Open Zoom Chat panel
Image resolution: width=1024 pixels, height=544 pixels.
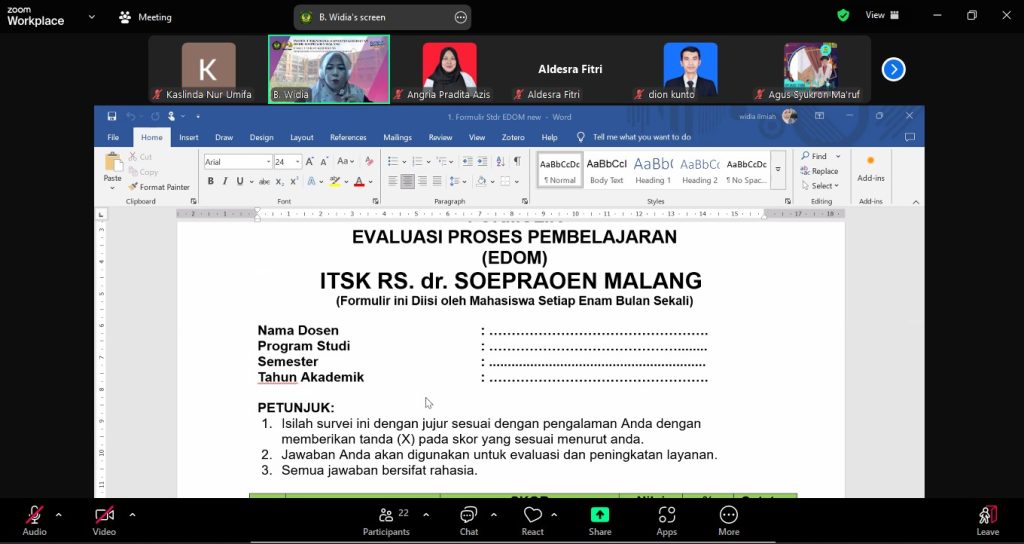click(x=469, y=522)
